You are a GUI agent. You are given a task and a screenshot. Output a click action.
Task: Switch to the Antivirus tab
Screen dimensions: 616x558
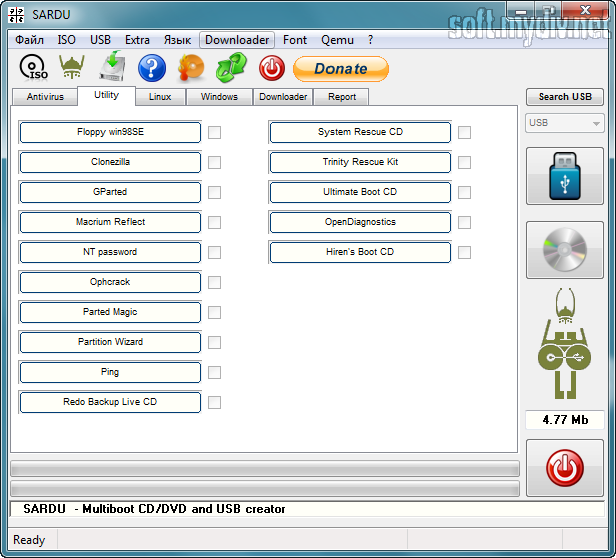[x=45, y=97]
